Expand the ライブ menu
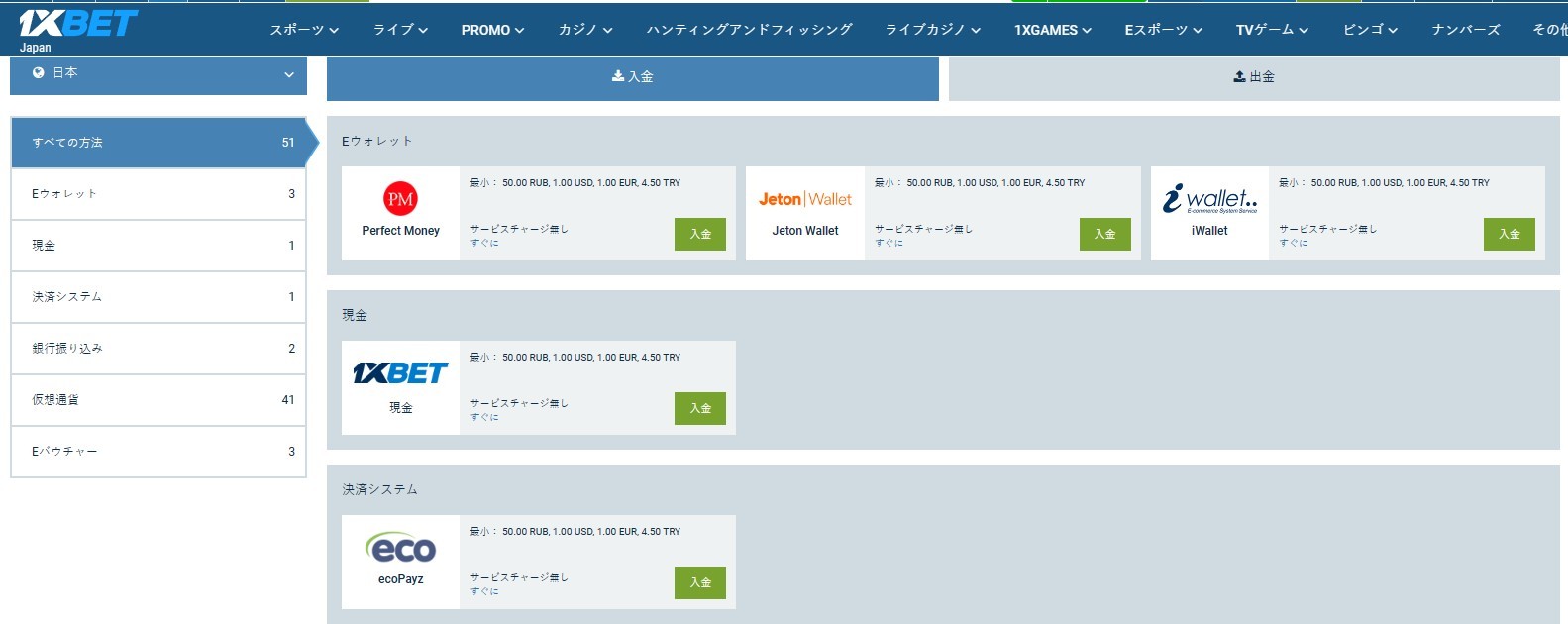The height and width of the screenshot is (624, 1568). pyautogui.click(x=400, y=30)
